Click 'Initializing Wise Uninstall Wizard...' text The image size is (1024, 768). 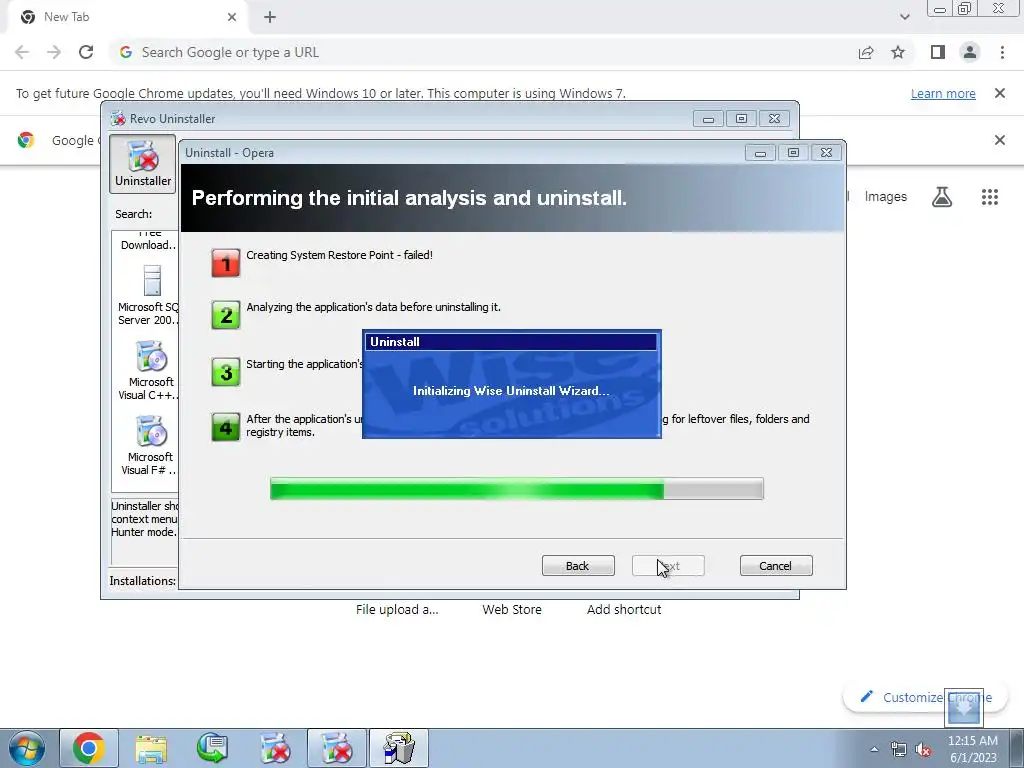pos(511,391)
